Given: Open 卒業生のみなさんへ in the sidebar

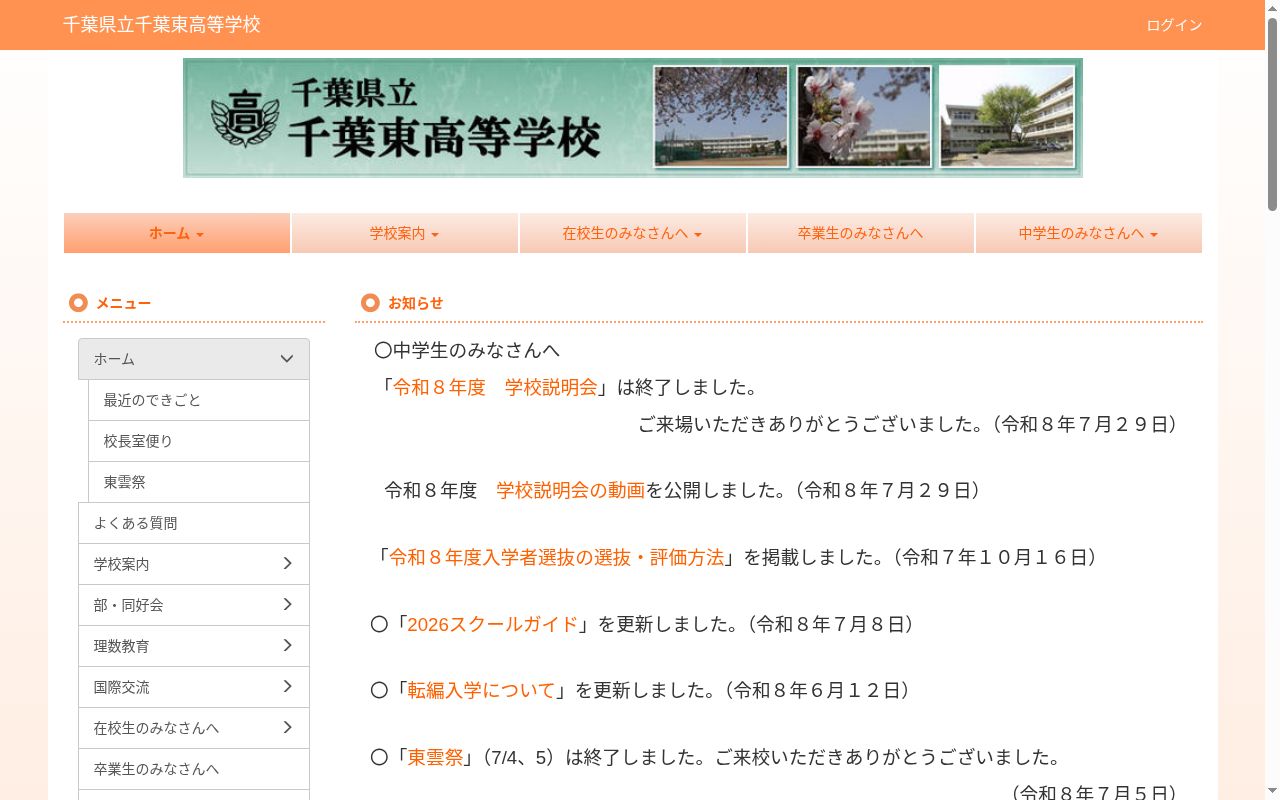Looking at the screenshot, I should point(194,769).
